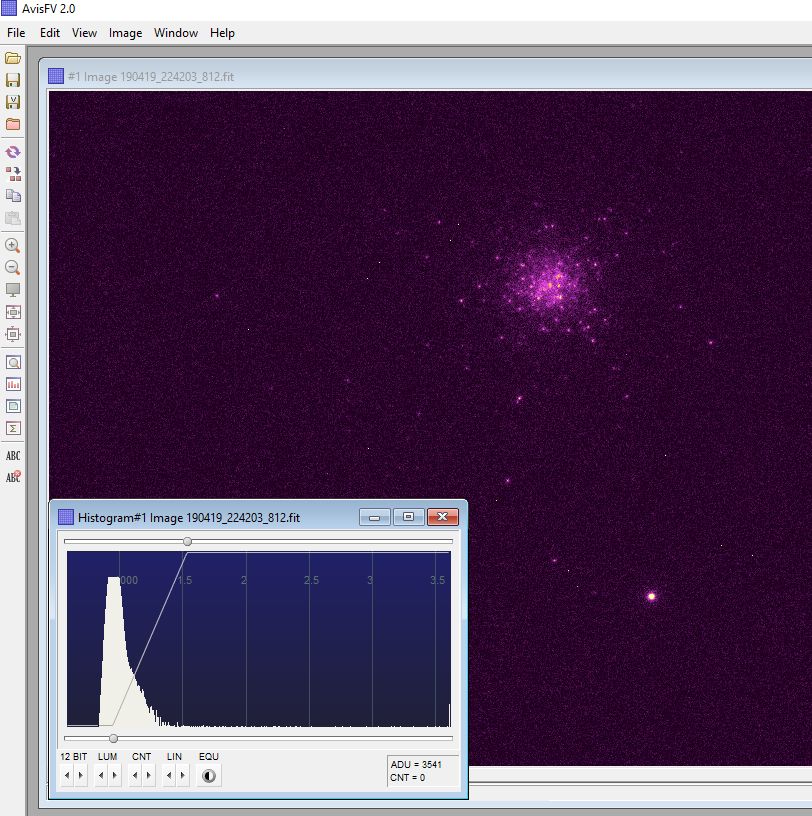Click the right arrow under LIN
812x816 pixels.
point(183,775)
